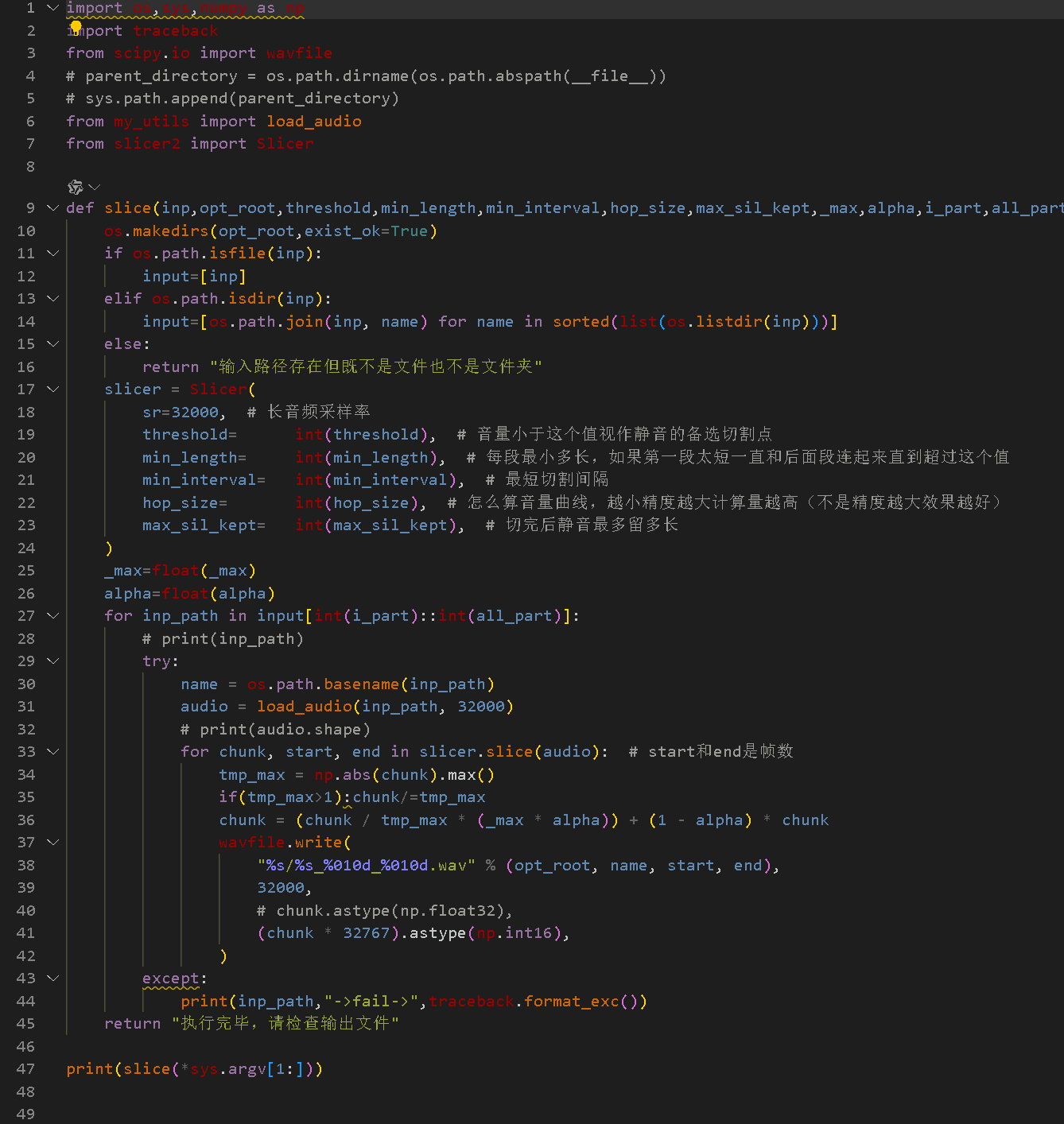Screen dimensions: 1064x1124
Task: Click 'if(tmp_max>1)' on line 35
Action: pyautogui.click(x=281, y=796)
